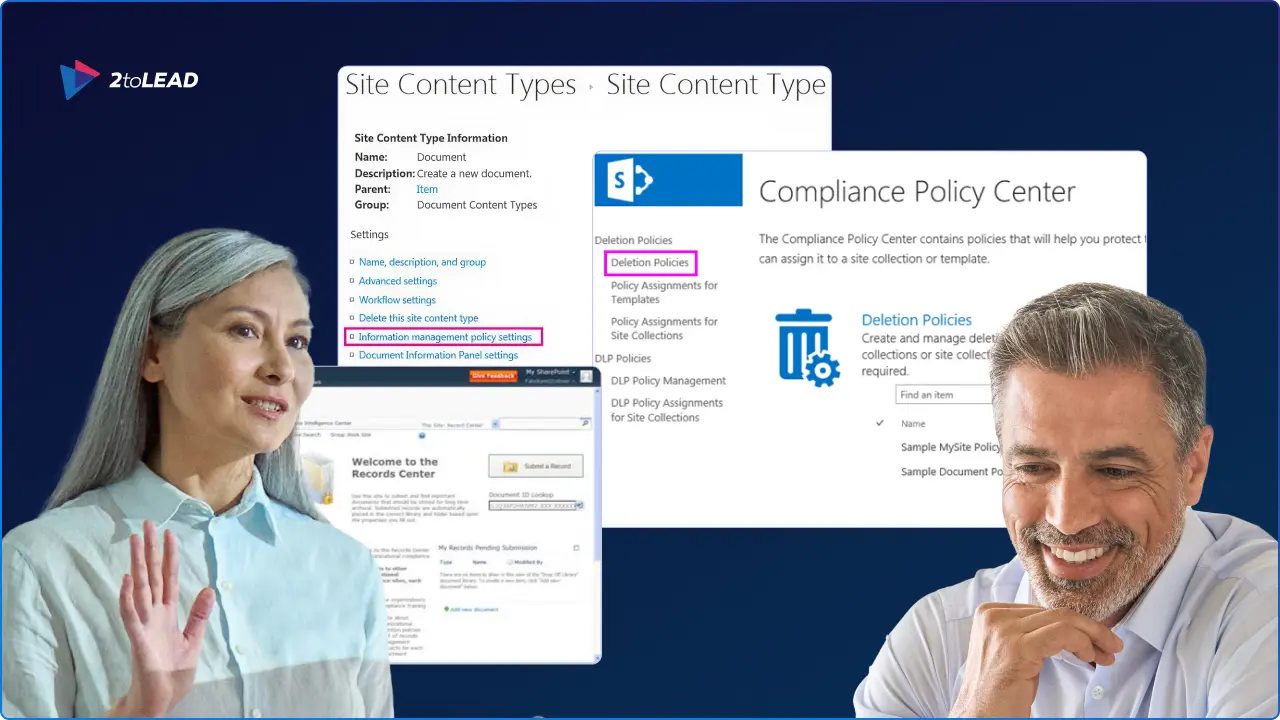1280x720 pixels.
Task: Click the Document ID Lookup field
Action: click(532, 506)
